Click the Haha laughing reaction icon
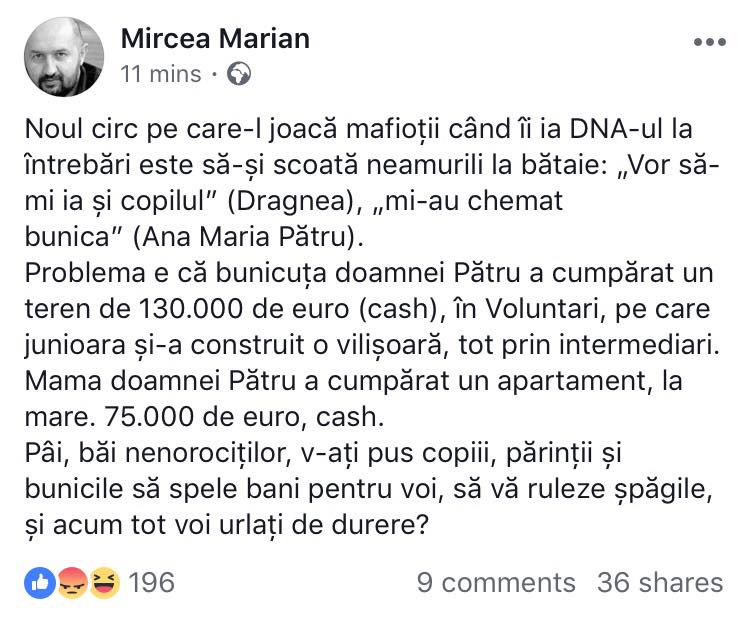750x621 pixels. [x=103, y=582]
